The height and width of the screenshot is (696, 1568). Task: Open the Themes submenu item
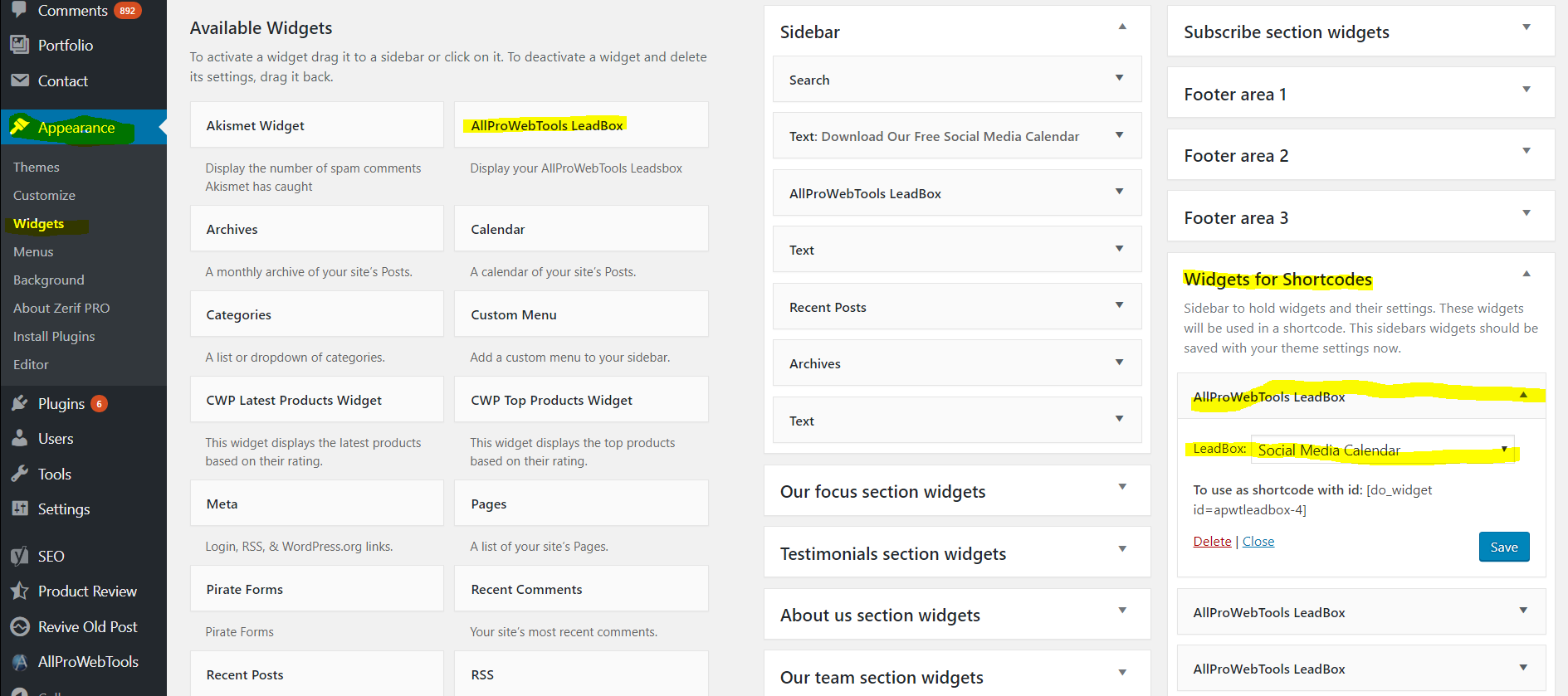point(37,167)
